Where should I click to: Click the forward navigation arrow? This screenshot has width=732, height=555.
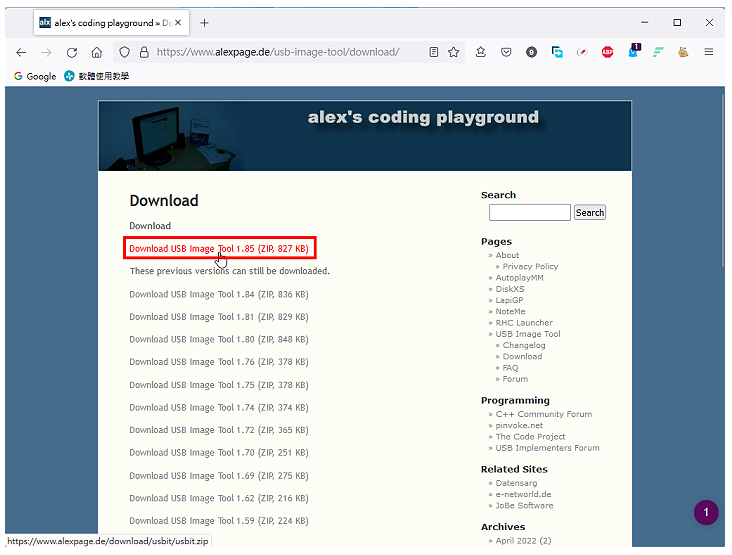pyautogui.click(x=46, y=52)
